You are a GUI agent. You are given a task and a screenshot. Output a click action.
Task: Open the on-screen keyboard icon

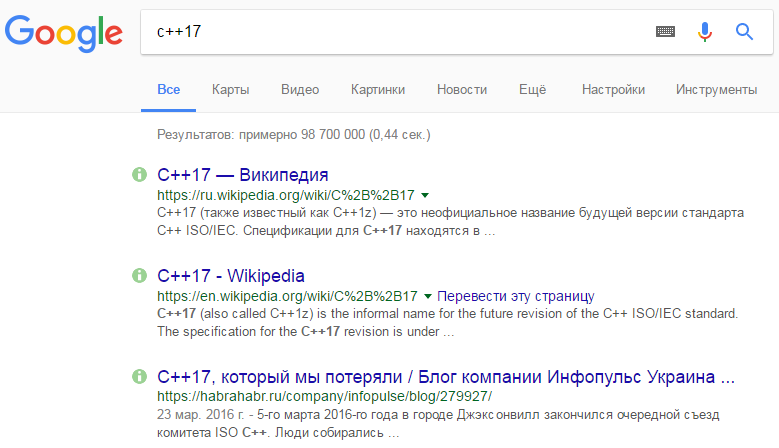pos(665,32)
